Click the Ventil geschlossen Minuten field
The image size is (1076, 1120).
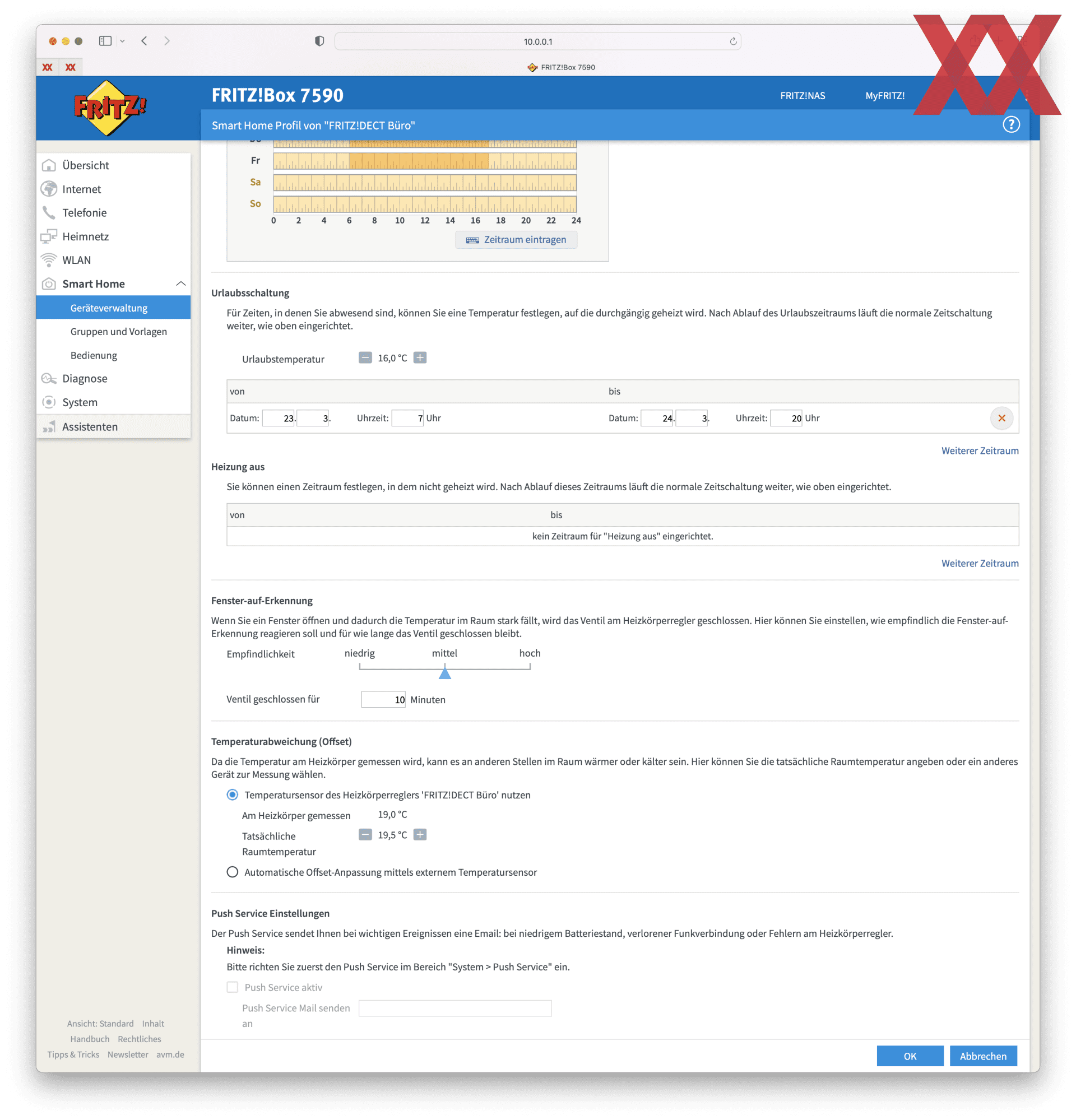coord(383,699)
